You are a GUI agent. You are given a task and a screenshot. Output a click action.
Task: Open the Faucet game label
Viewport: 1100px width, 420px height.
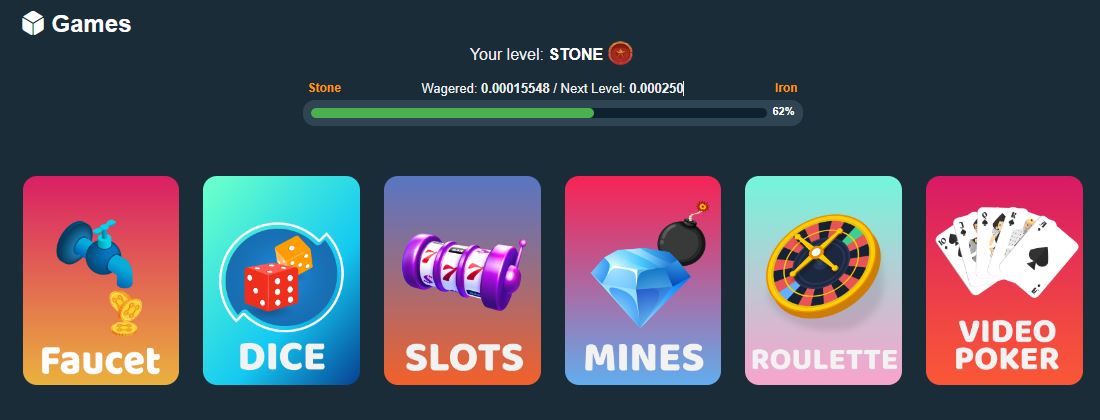point(100,360)
